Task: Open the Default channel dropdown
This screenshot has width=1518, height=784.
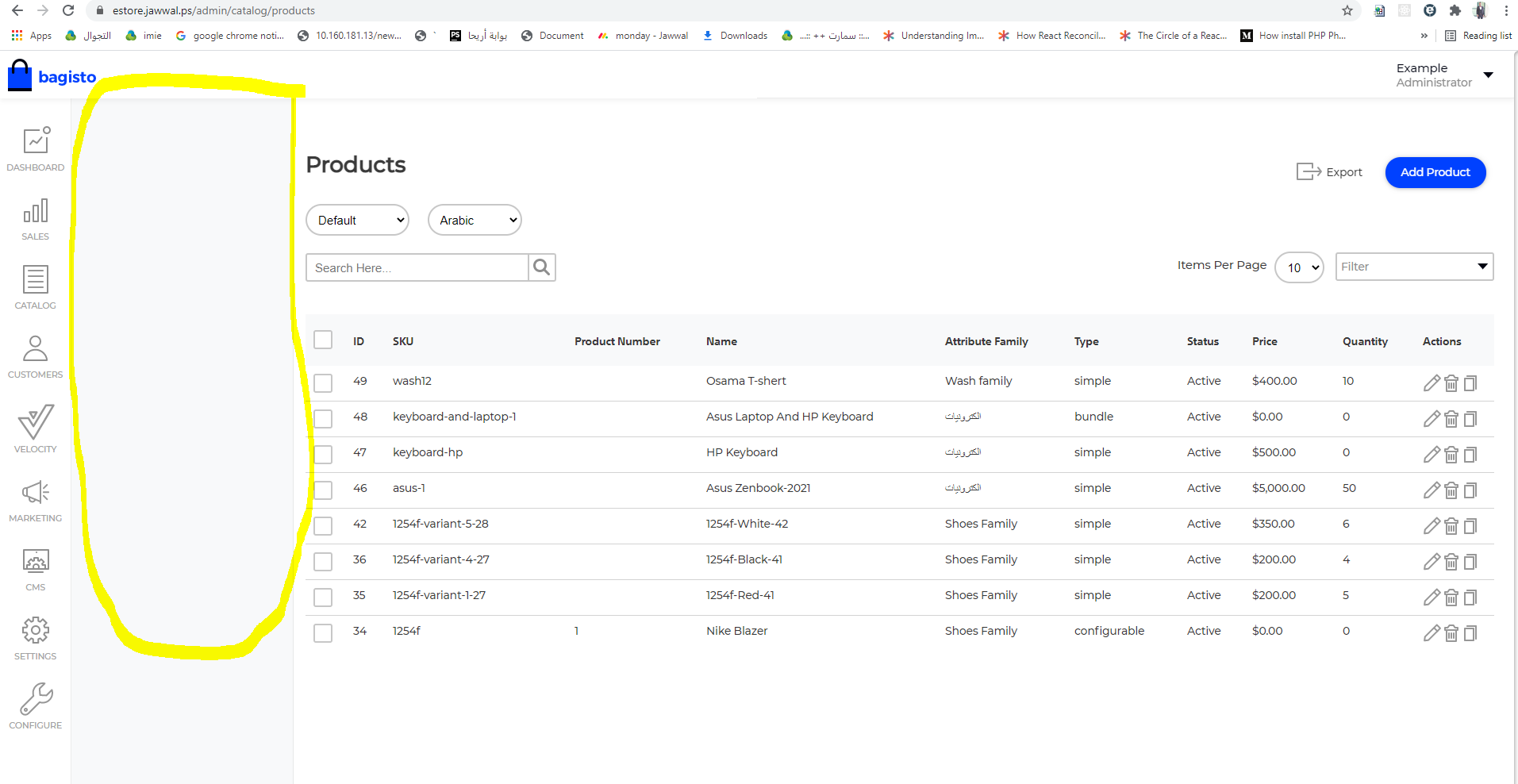Action: coord(357,220)
